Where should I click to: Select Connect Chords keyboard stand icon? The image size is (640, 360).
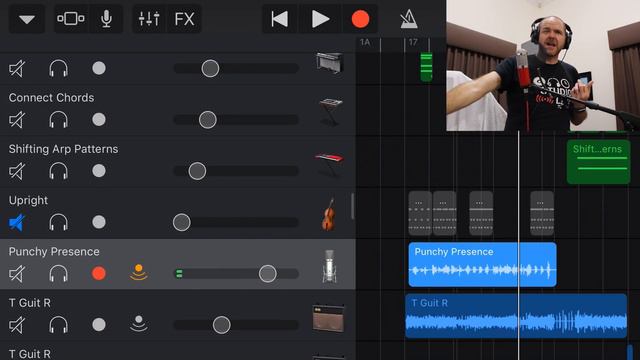point(330,112)
